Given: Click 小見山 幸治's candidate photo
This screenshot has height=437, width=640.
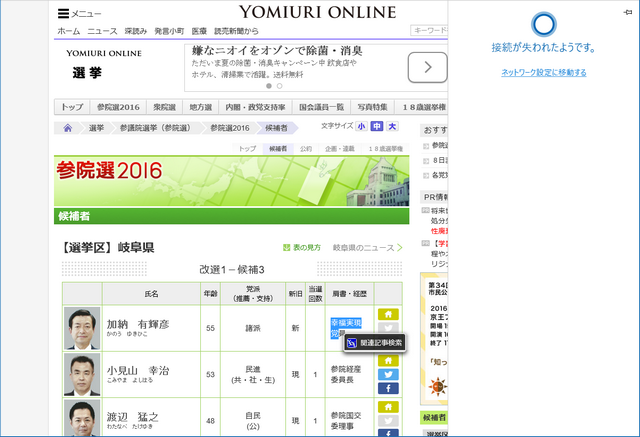Looking at the screenshot, I should point(82,375).
